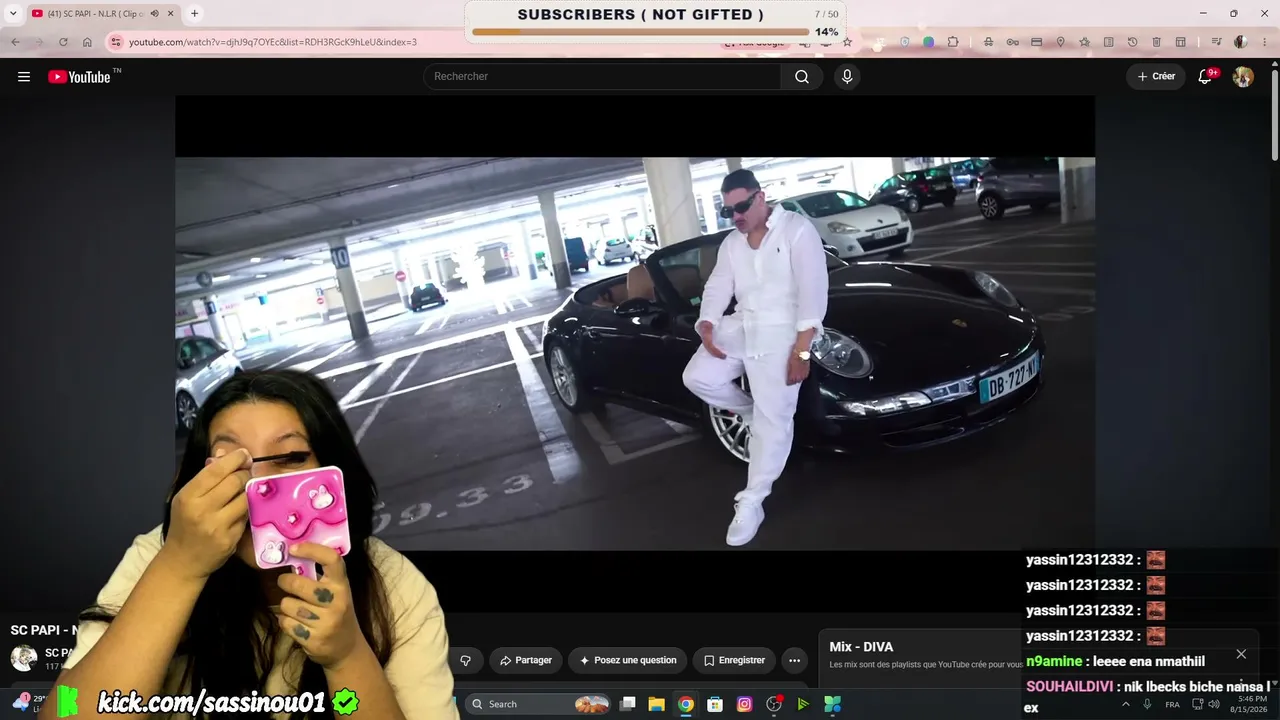Go back in browser history

click(15, 42)
